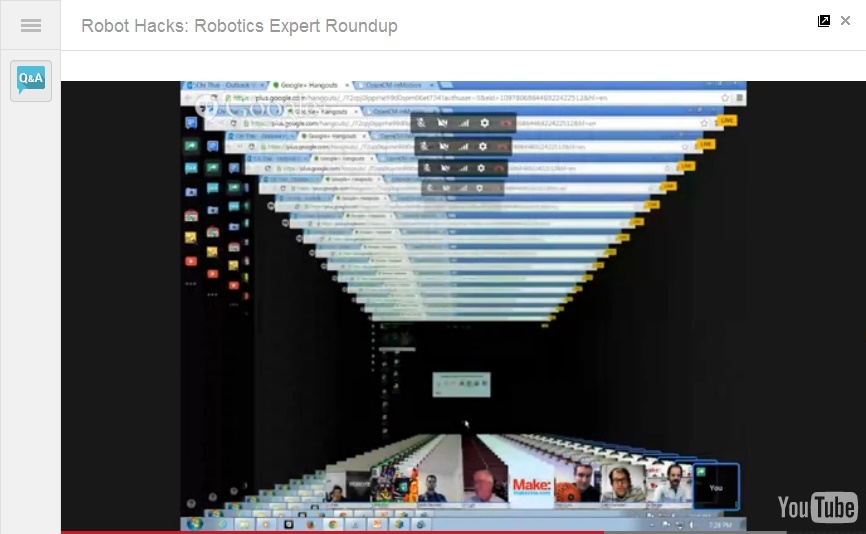This screenshot has height=534, width=866.
Task: Click the Make: logo participant thumbnail
Action: [531, 484]
